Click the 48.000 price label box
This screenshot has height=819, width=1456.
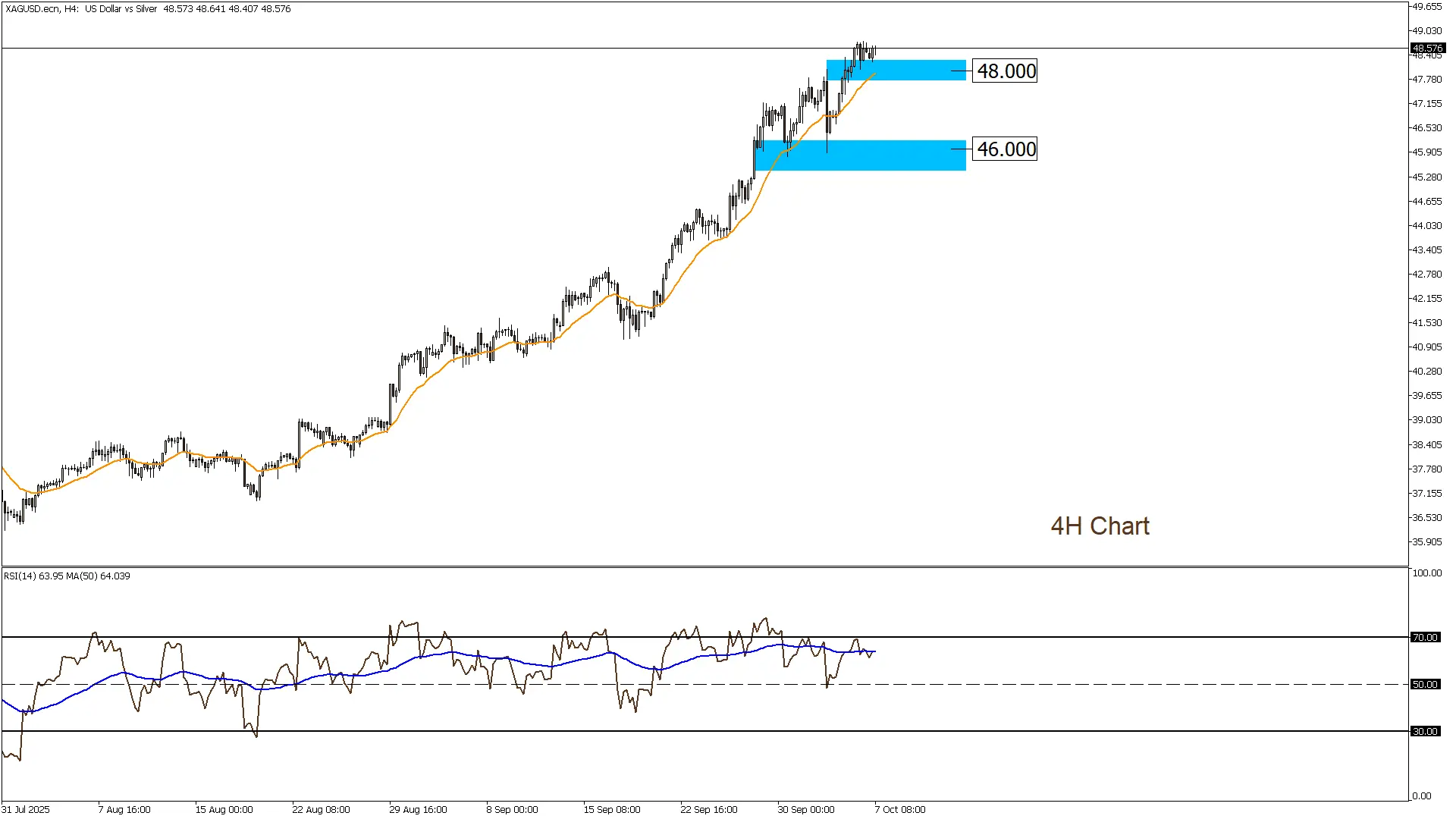coord(1005,71)
